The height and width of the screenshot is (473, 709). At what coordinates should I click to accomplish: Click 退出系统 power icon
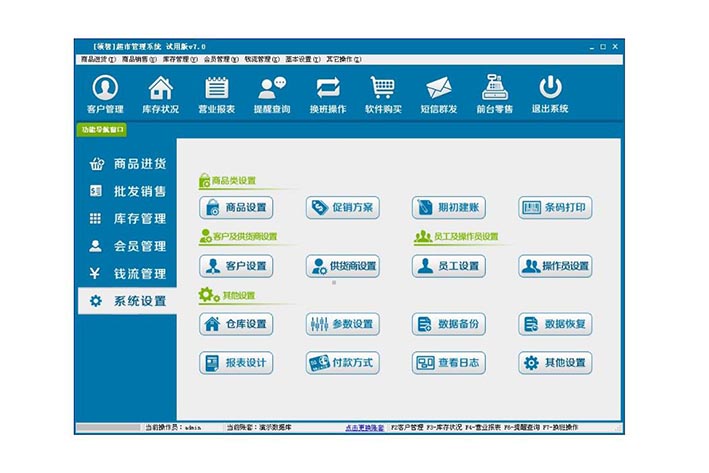tap(550, 94)
